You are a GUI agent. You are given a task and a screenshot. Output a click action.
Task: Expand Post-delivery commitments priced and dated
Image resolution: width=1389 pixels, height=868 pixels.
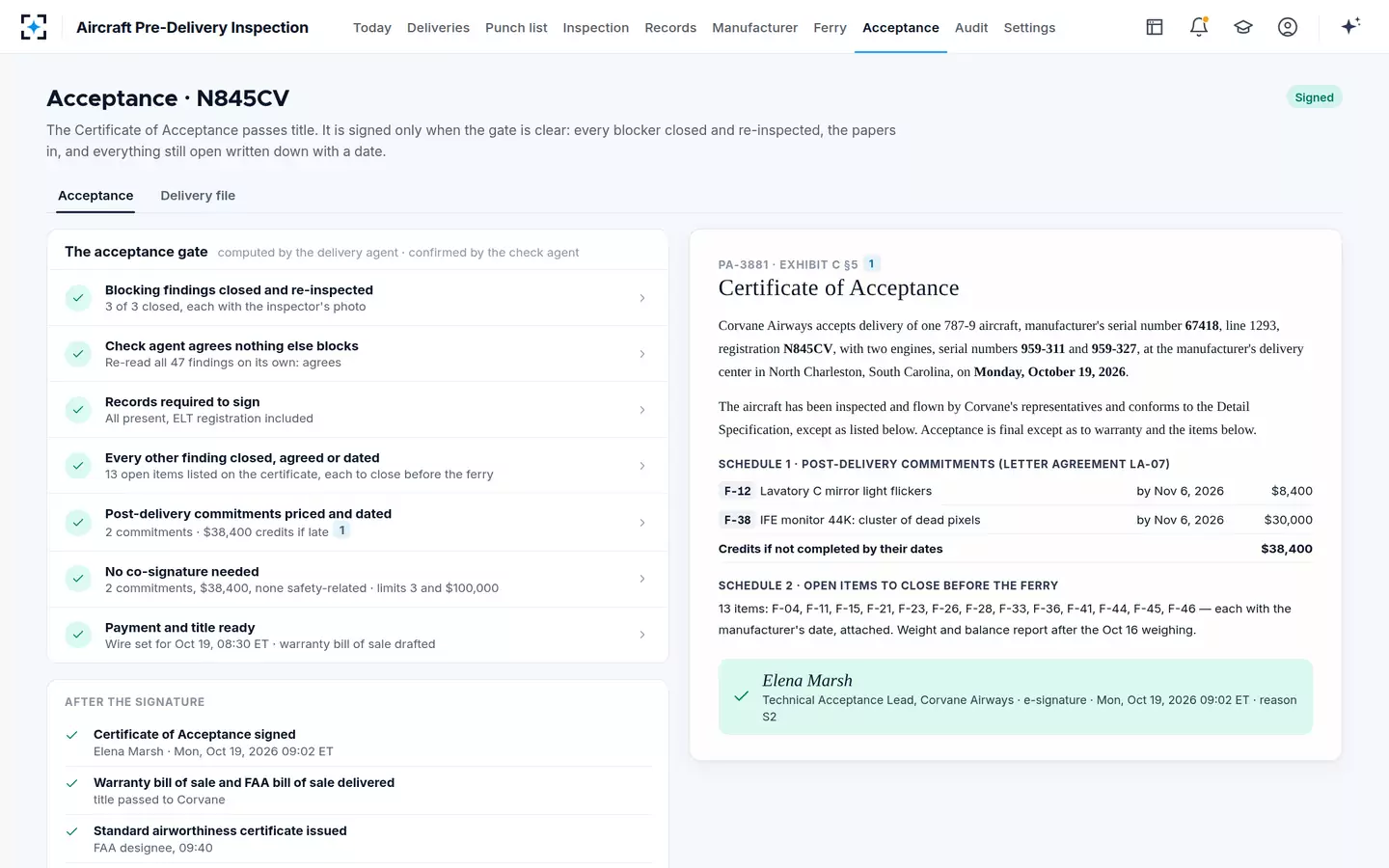[x=358, y=522]
